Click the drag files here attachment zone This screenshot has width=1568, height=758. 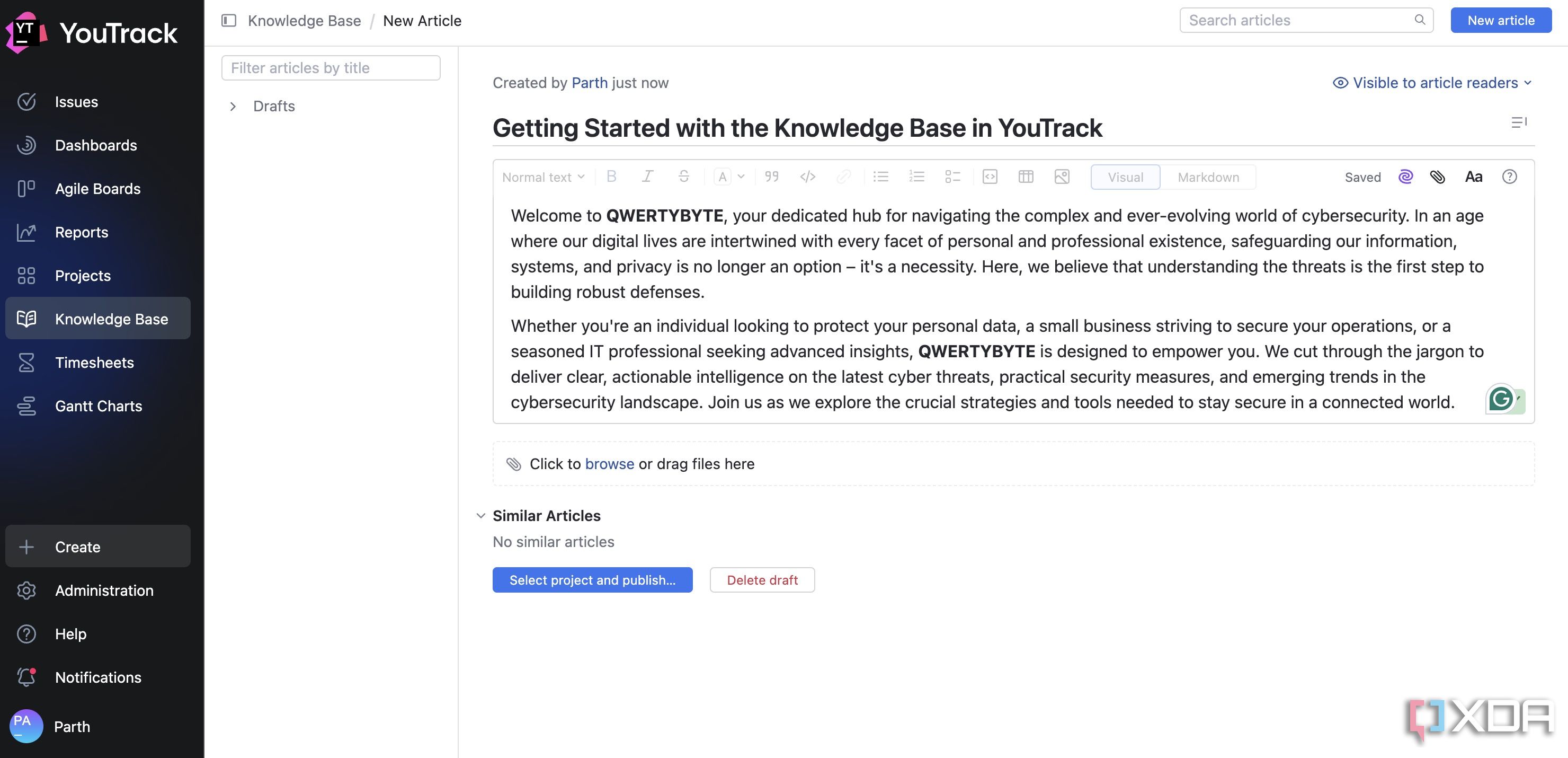tap(1013, 464)
